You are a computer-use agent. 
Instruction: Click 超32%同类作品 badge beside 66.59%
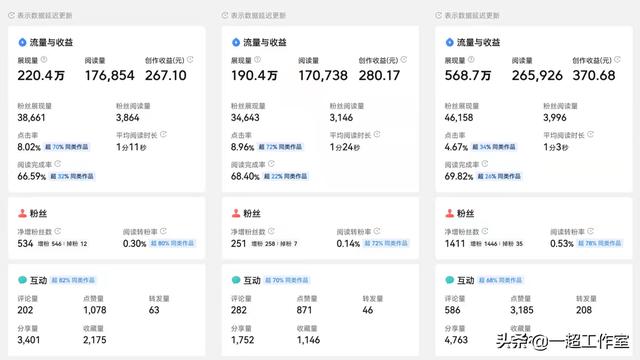tap(72, 176)
